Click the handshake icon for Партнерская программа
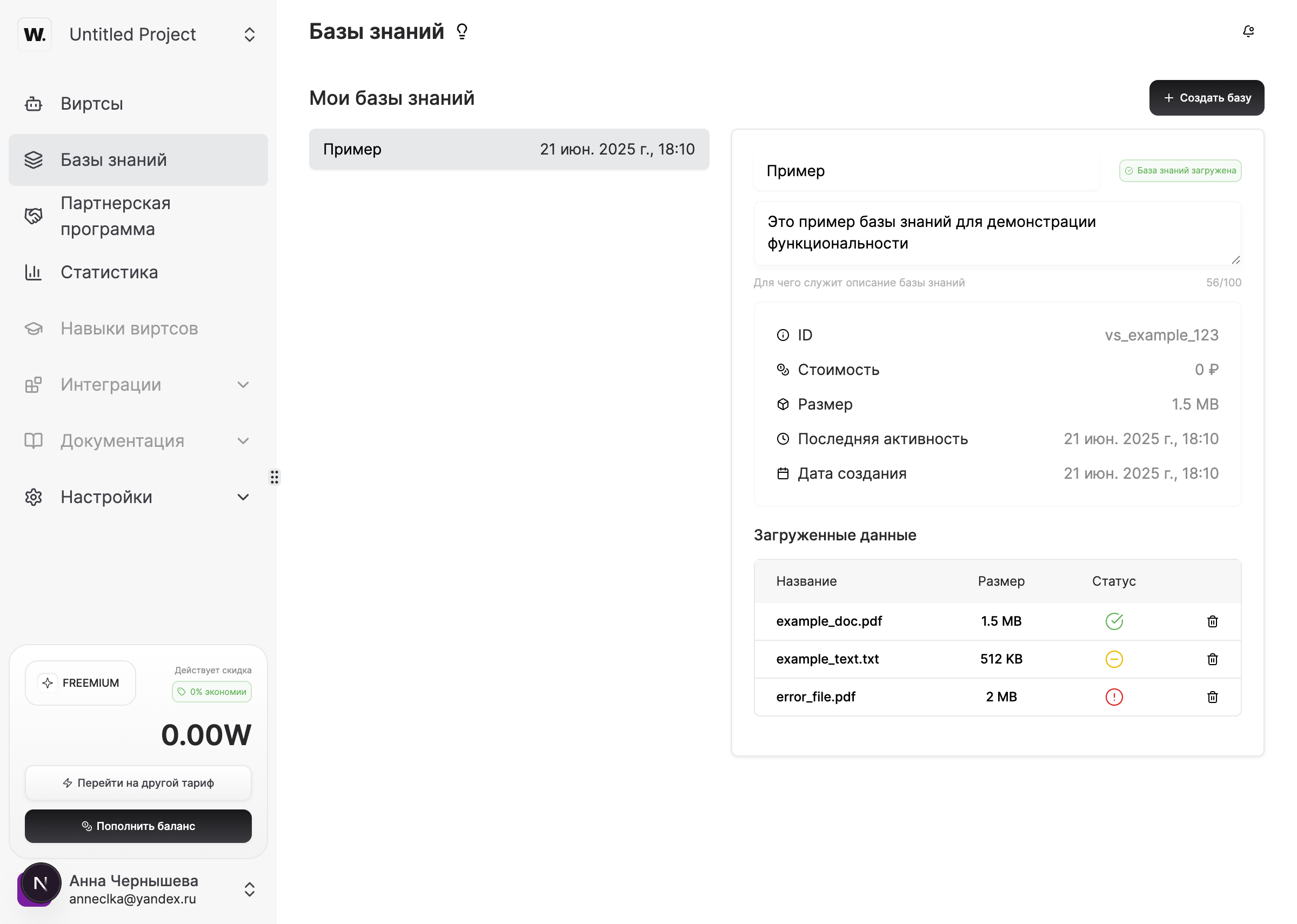Screen dimensions: 1297x924 coord(34,216)
